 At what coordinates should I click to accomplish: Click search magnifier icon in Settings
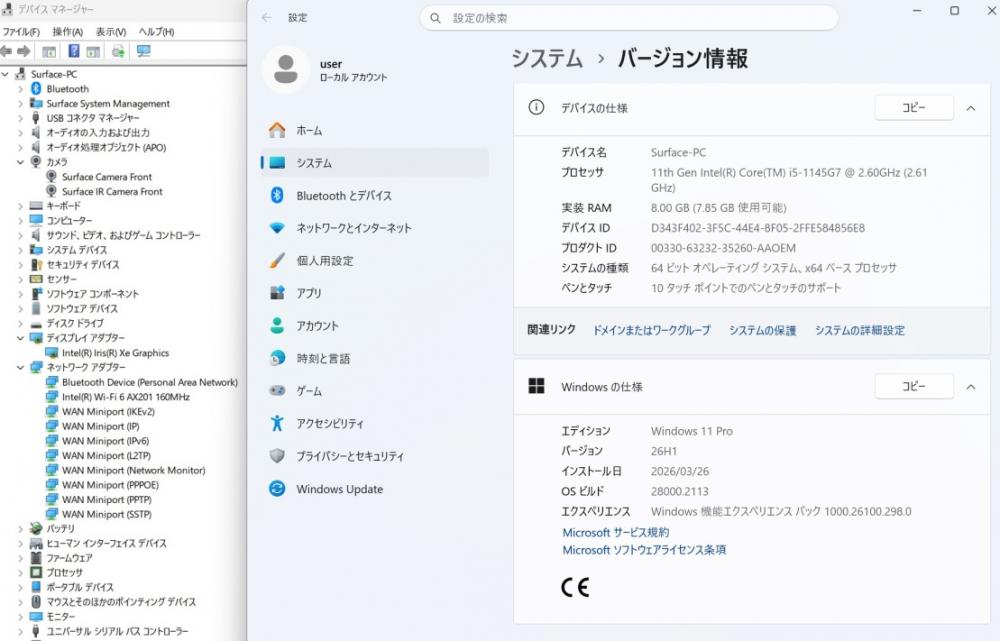click(436, 18)
